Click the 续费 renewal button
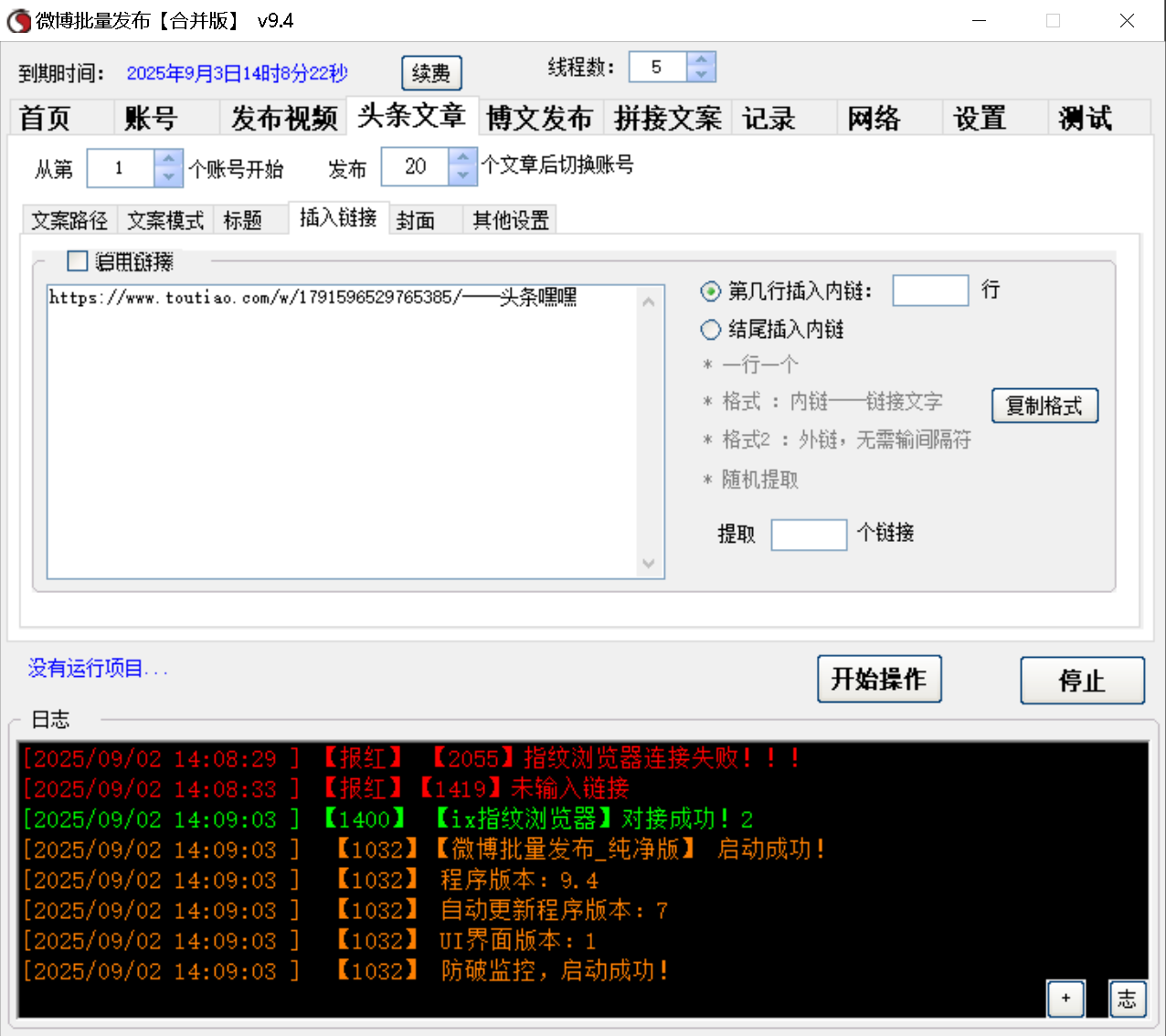Image resolution: width=1166 pixels, height=1036 pixels. (x=431, y=73)
